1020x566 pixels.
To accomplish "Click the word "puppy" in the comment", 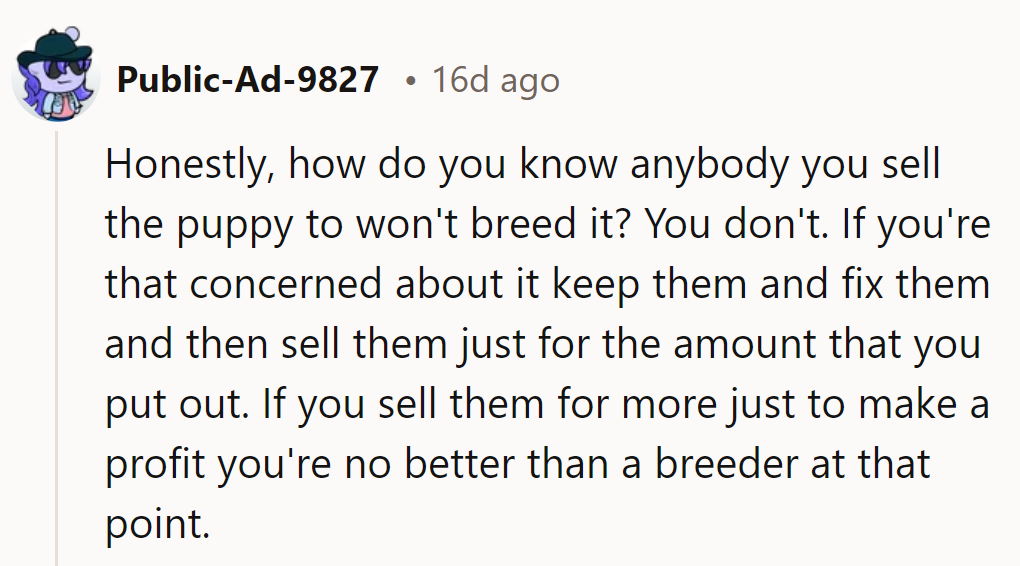I will (235, 225).
